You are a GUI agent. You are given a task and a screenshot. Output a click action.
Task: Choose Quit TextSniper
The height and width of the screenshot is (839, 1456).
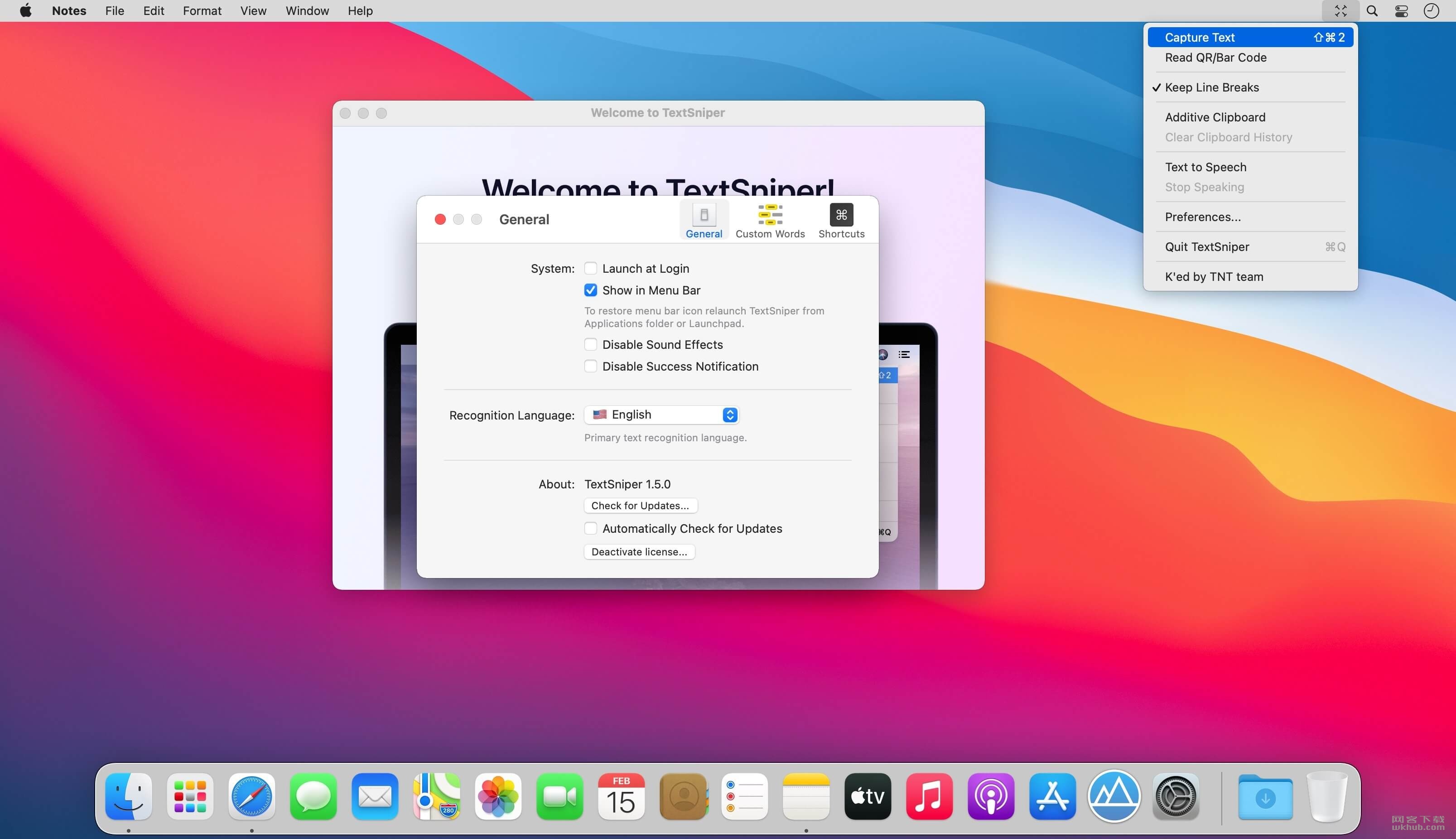[1250, 247]
